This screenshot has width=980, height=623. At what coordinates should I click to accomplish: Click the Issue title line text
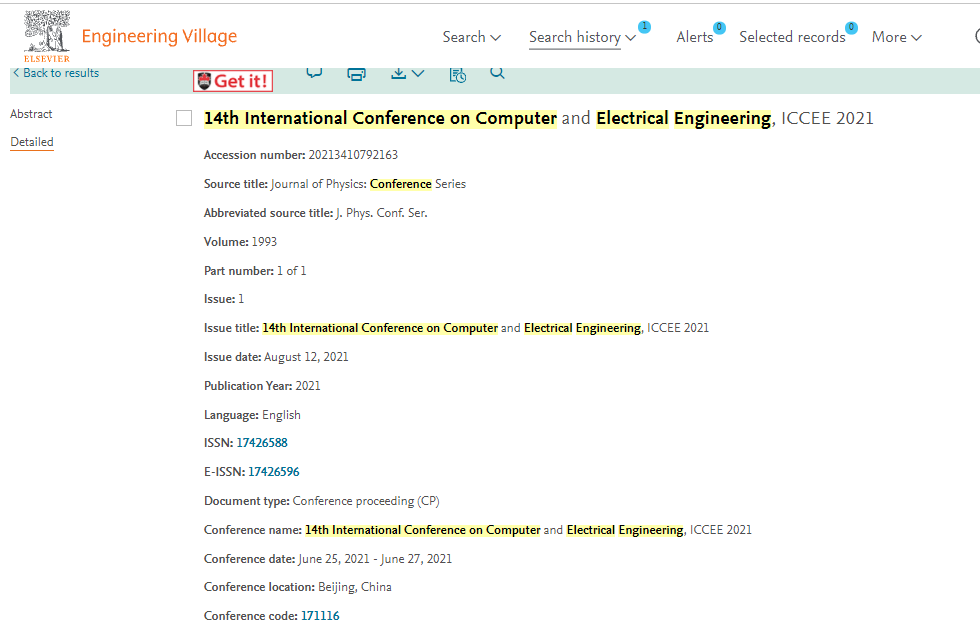point(486,328)
